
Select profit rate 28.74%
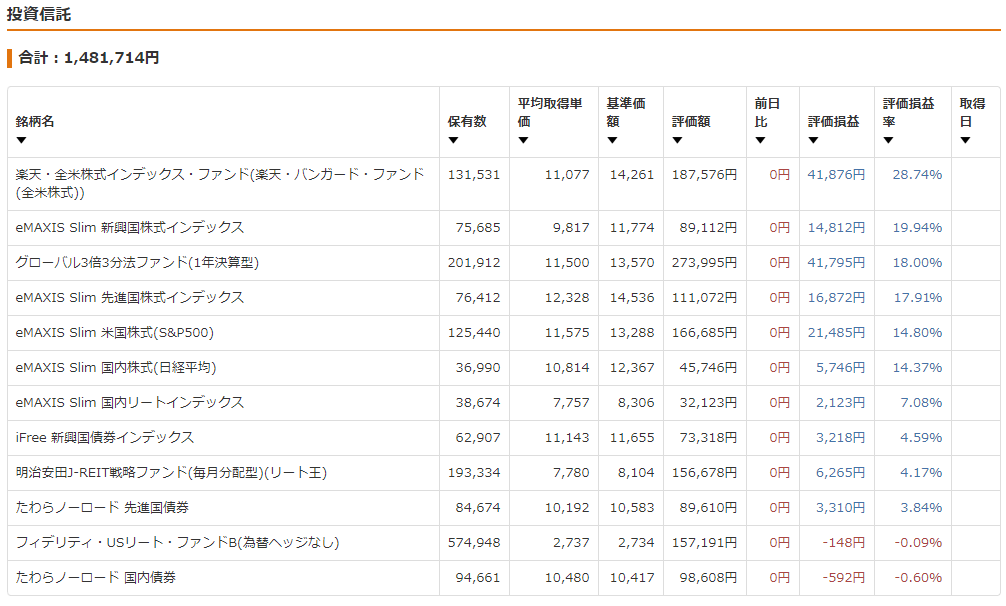point(917,174)
